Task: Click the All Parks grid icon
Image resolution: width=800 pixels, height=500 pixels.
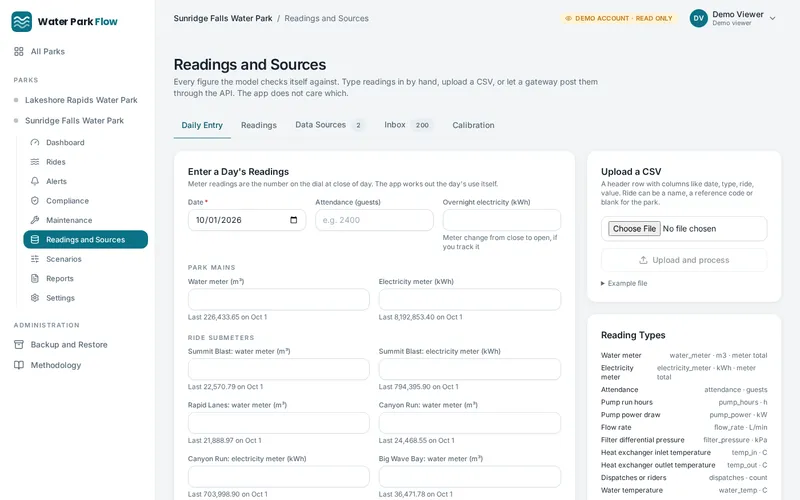Action: coord(19,52)
